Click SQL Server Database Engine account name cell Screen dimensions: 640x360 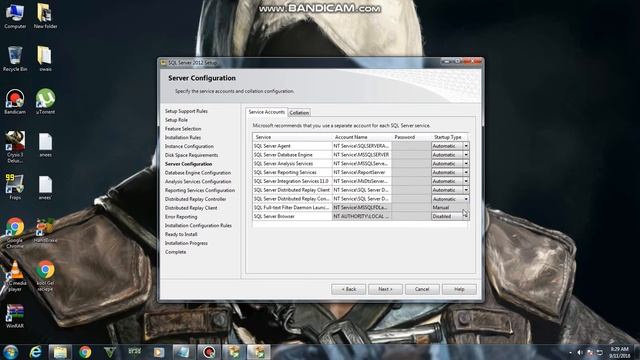(362, 155)
